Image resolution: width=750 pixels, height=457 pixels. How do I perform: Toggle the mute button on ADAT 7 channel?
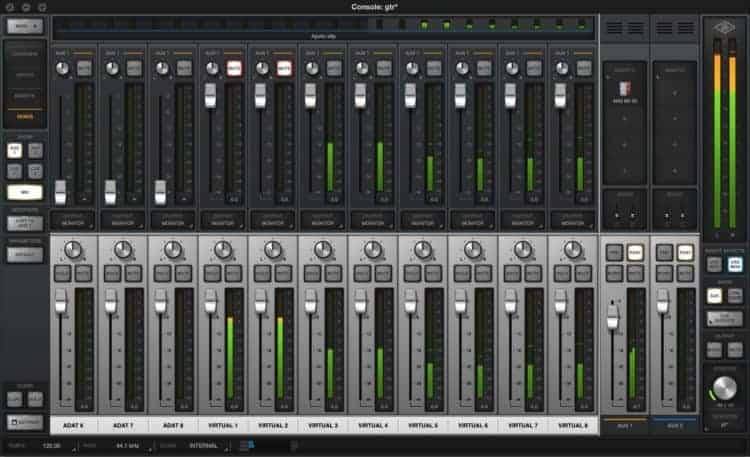(x=135, y=273)
